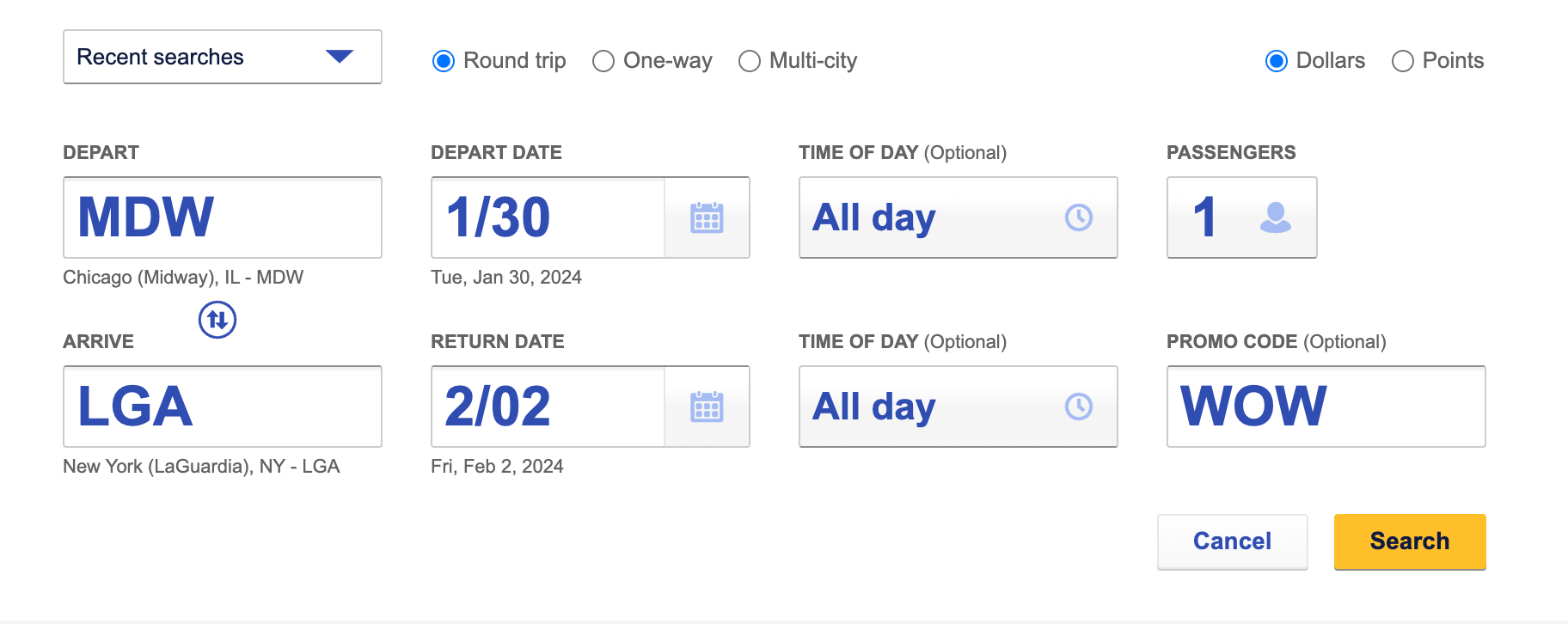The image size is (1568, 624).
Task: Click the clock icon for departure time
Action: click(x=1078, y=217)
